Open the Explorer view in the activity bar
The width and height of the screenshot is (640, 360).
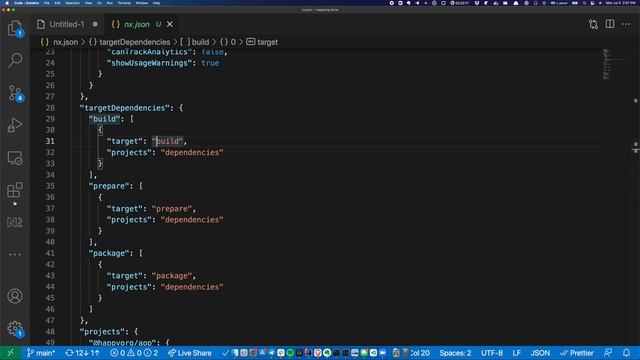pyautogui.click(x=15, y=28)
